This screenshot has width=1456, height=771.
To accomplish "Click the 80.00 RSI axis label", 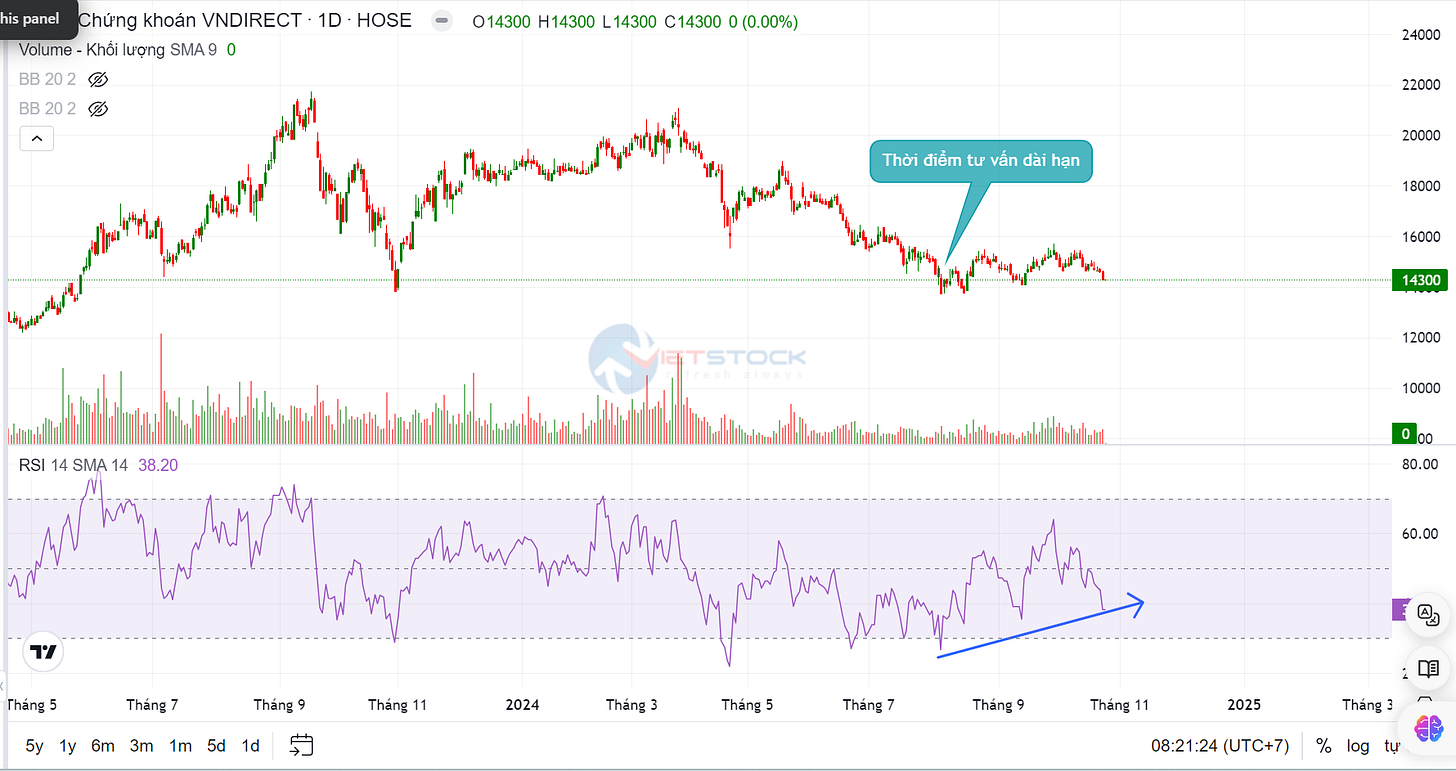I will 1420,464.
